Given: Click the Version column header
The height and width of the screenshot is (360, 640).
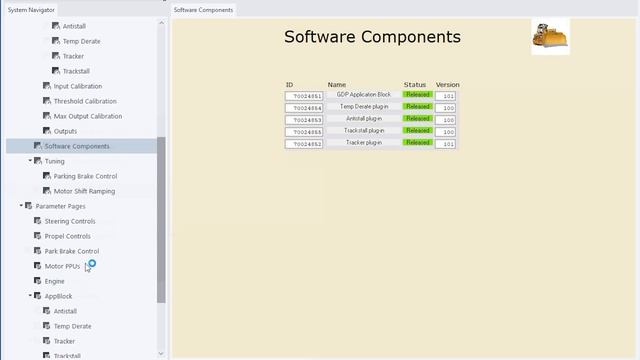Looking at the screenshot, I should 447,85.
